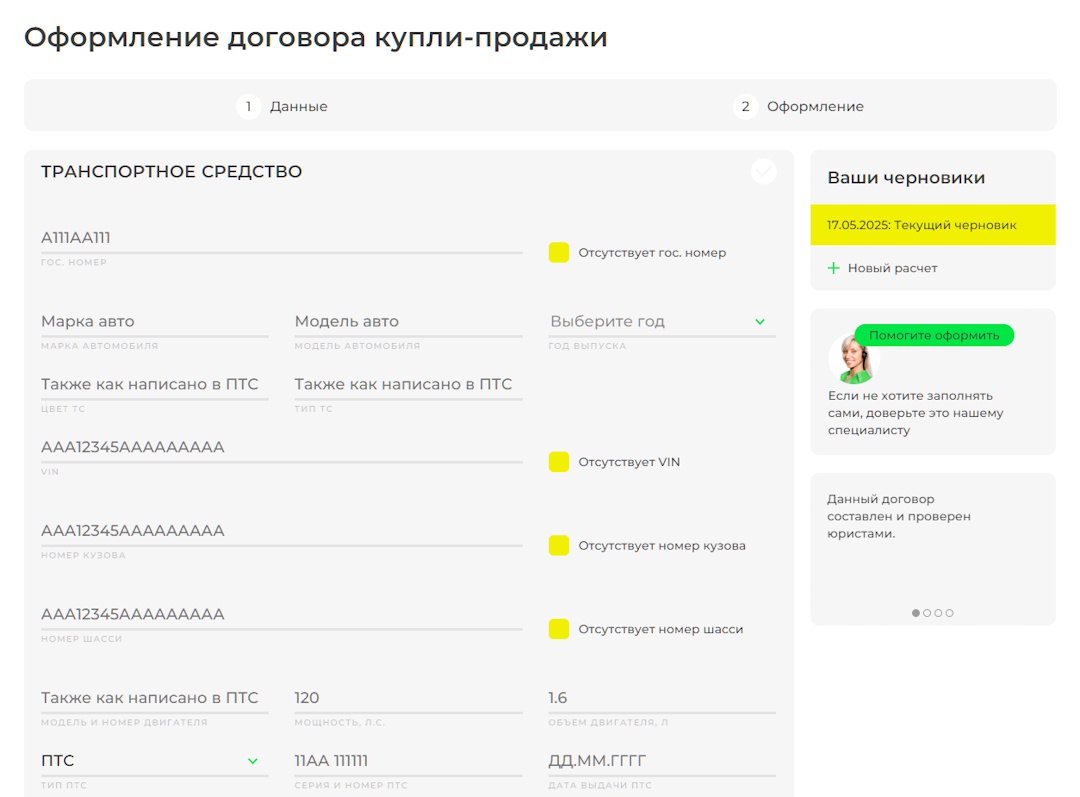The height and width of the screenshot is (797, 1080).
Task: Click the checkmark icon in Транспортное средство header
Action: [763, 172]
